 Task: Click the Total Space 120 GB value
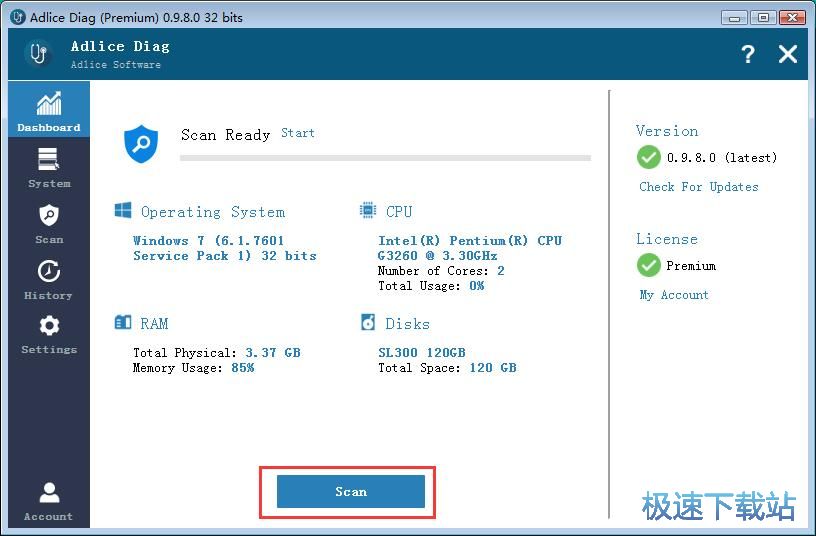tap(493, 367)
